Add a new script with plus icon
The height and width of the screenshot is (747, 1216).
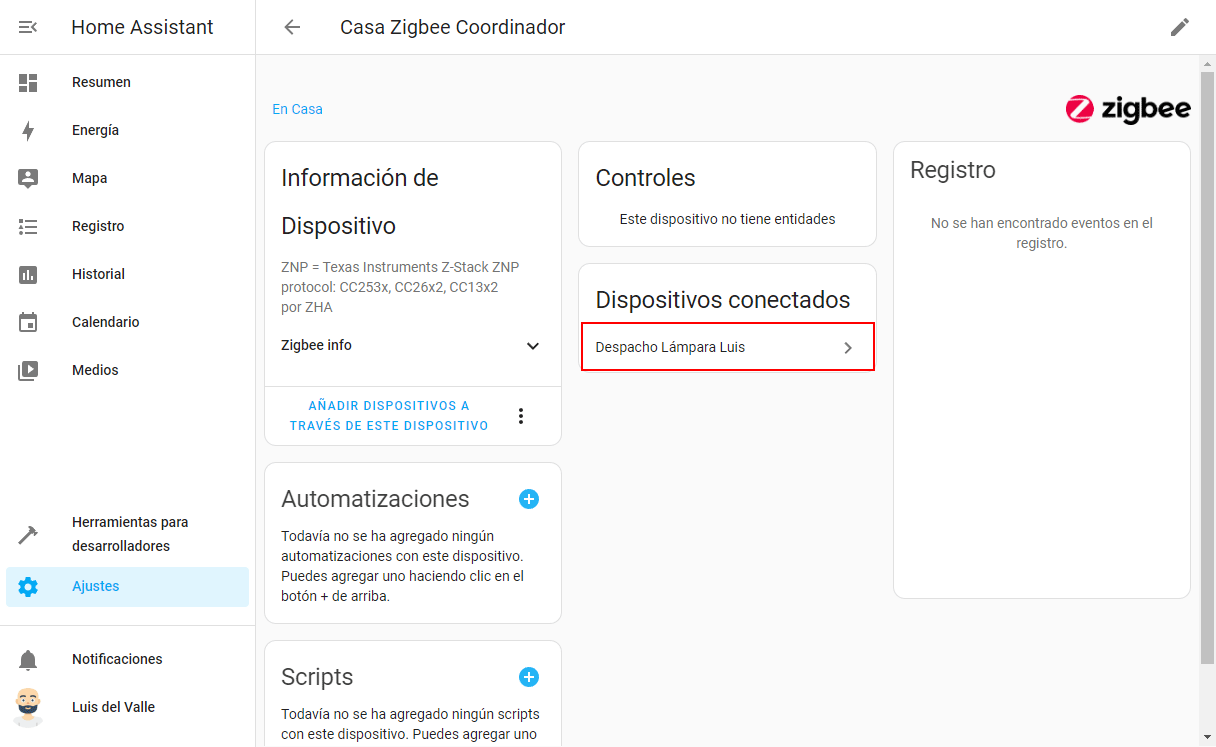[529, 677]
